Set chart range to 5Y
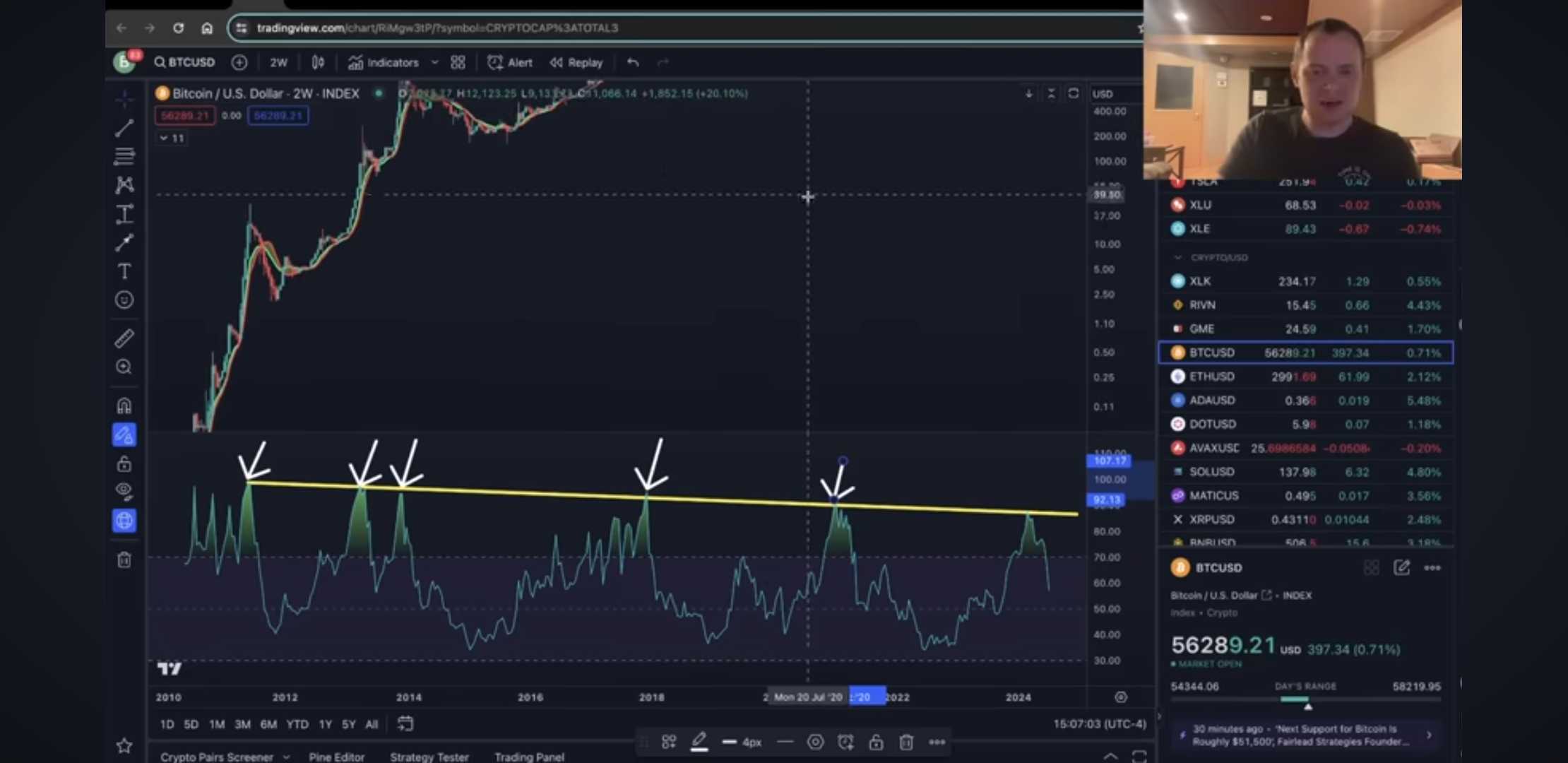Image resolution: width=1568 pixels, height=763 pixels. 348,724
